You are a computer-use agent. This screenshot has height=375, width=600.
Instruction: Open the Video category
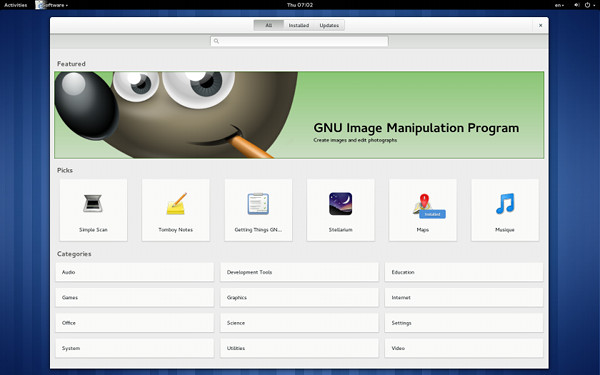[464, 348]
